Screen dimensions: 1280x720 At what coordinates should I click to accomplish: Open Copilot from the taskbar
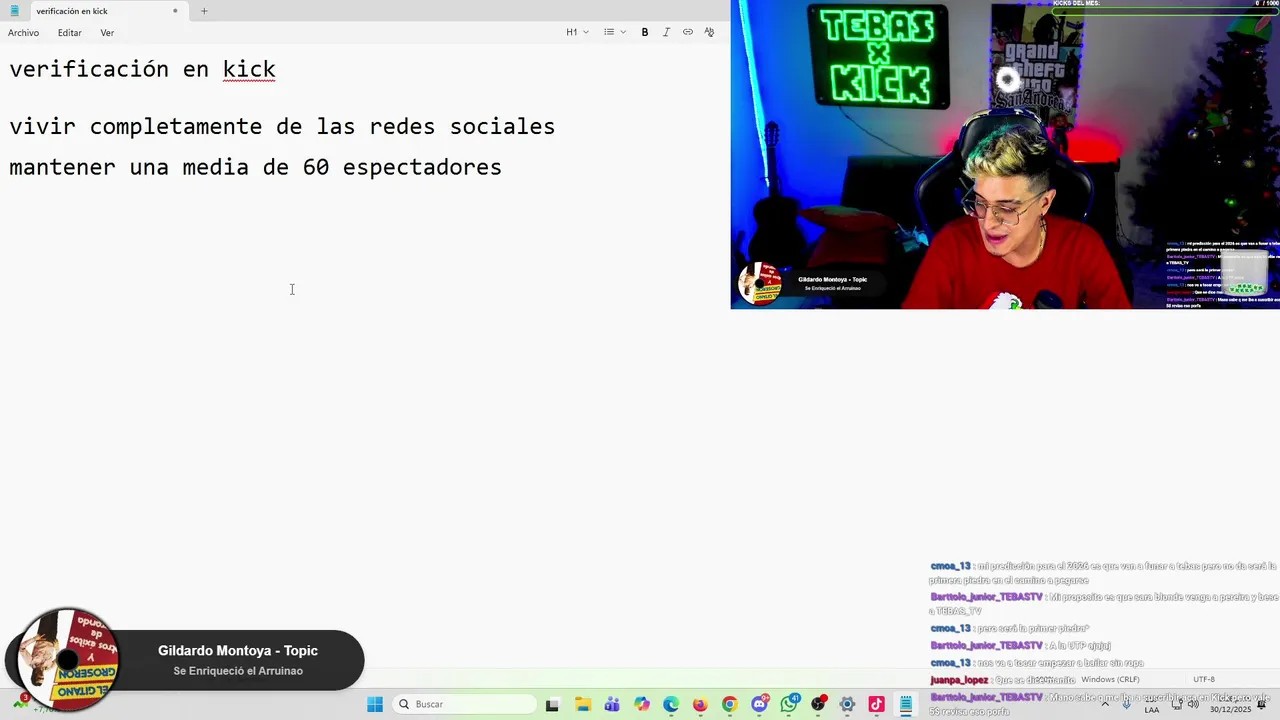coord(641,704)
